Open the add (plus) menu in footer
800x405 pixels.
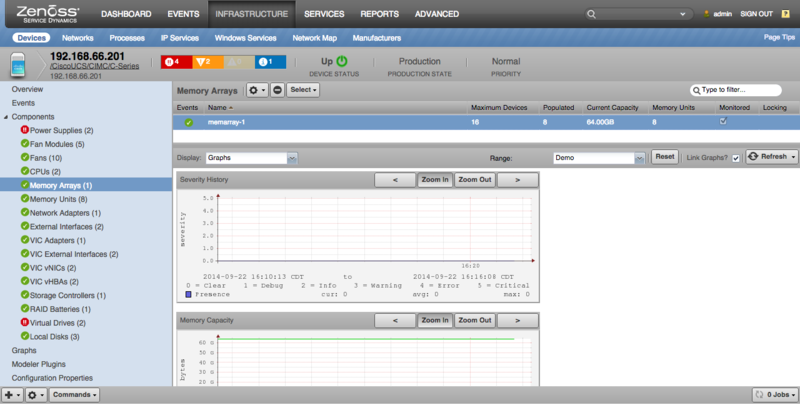(x=12, y=395)
